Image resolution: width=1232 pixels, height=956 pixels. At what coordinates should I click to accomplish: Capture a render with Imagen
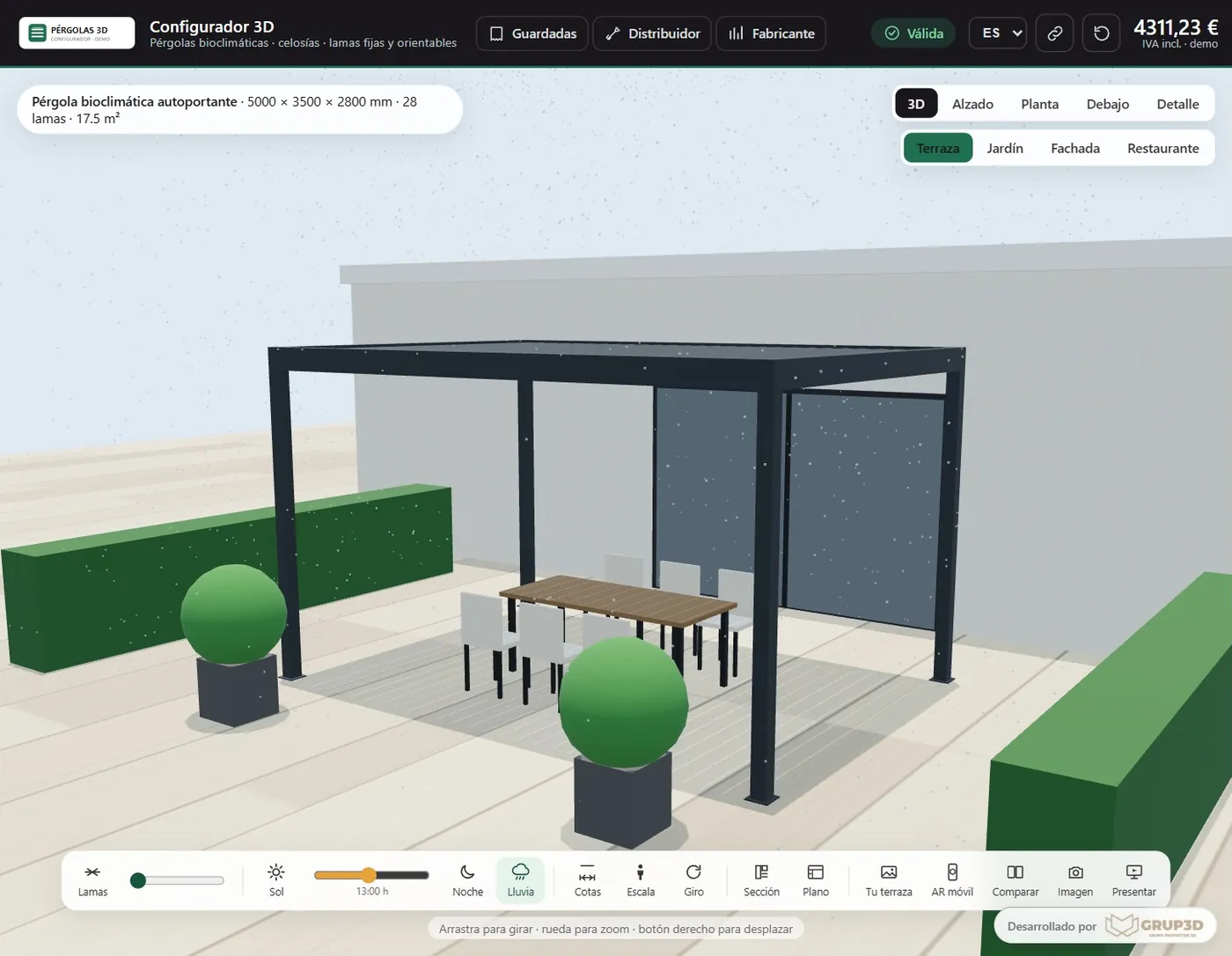[1075, 879]
